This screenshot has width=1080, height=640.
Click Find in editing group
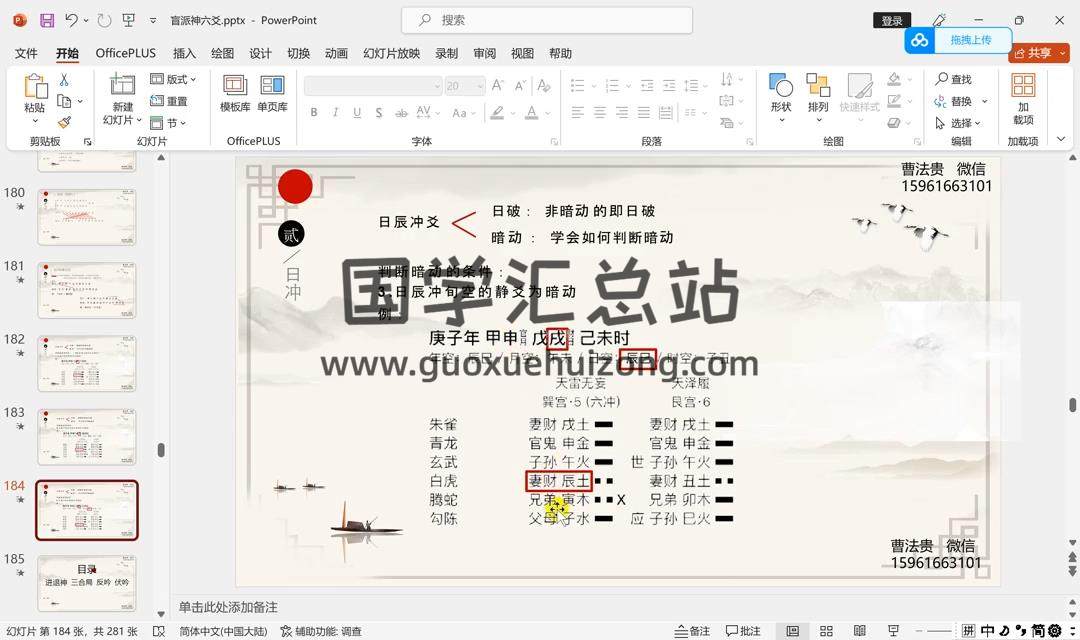(954, 79)
